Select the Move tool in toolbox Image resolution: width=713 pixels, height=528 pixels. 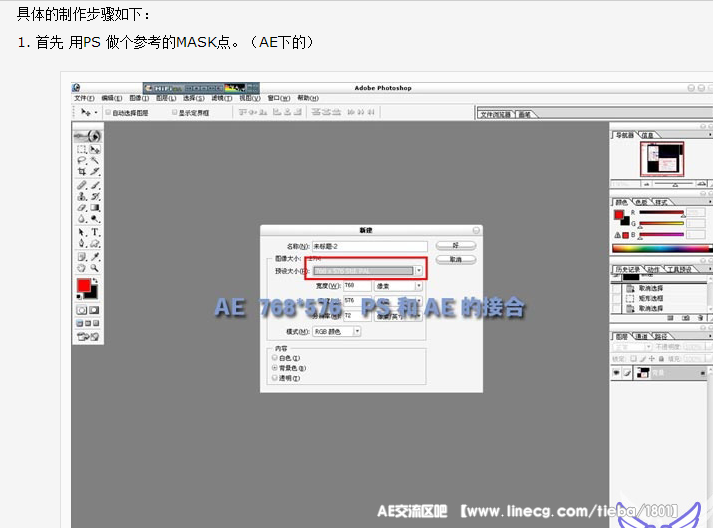tap(95, 149)
